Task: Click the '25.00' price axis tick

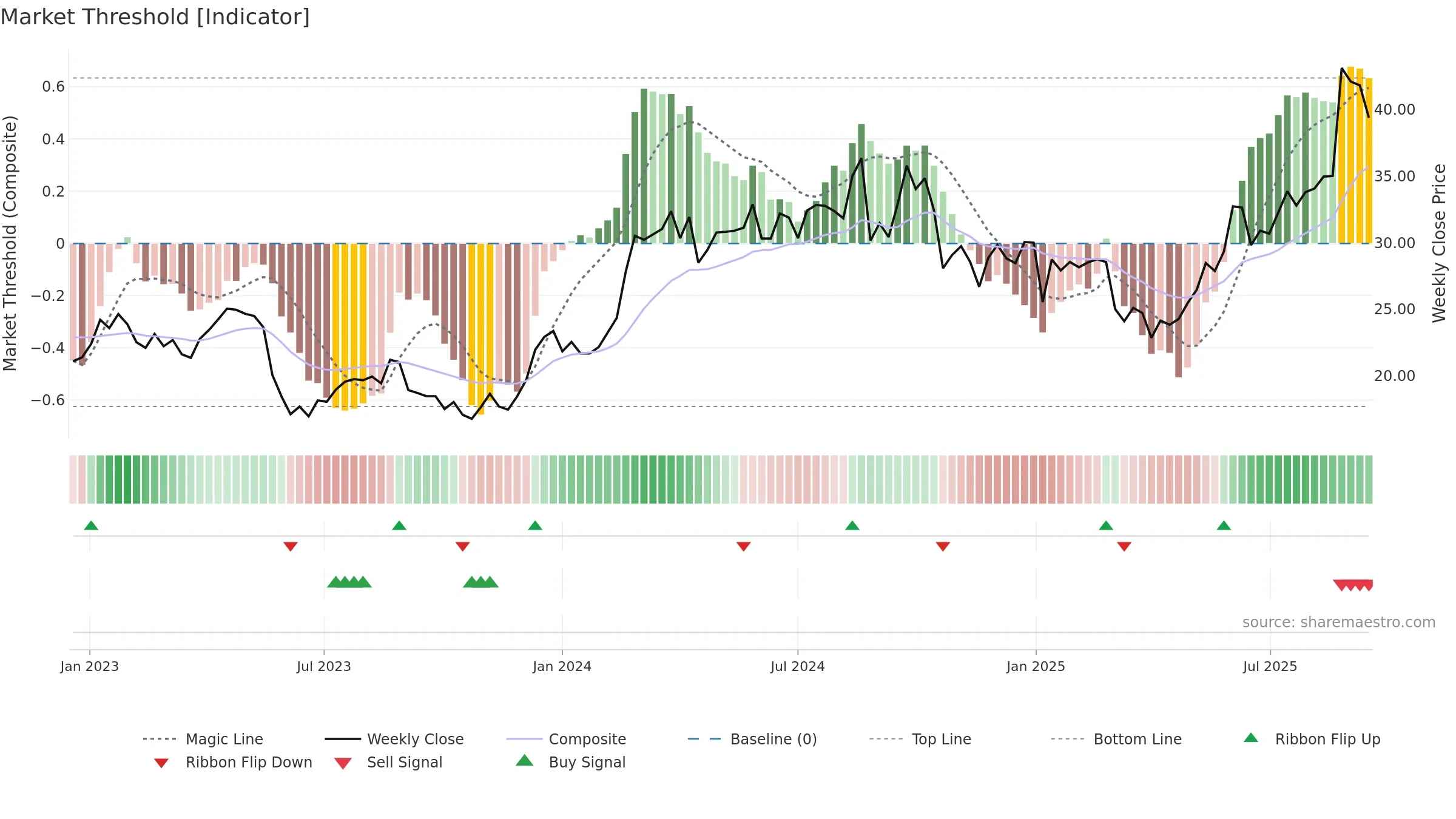Action: (x=1395, y=309)
